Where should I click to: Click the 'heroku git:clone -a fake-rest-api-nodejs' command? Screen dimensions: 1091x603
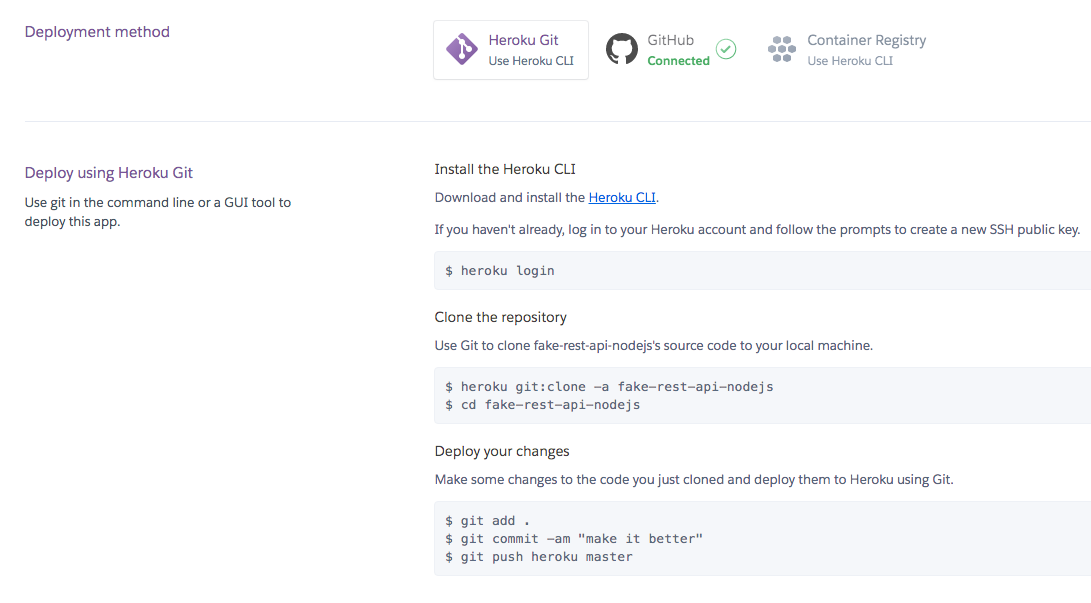point(616,387)
